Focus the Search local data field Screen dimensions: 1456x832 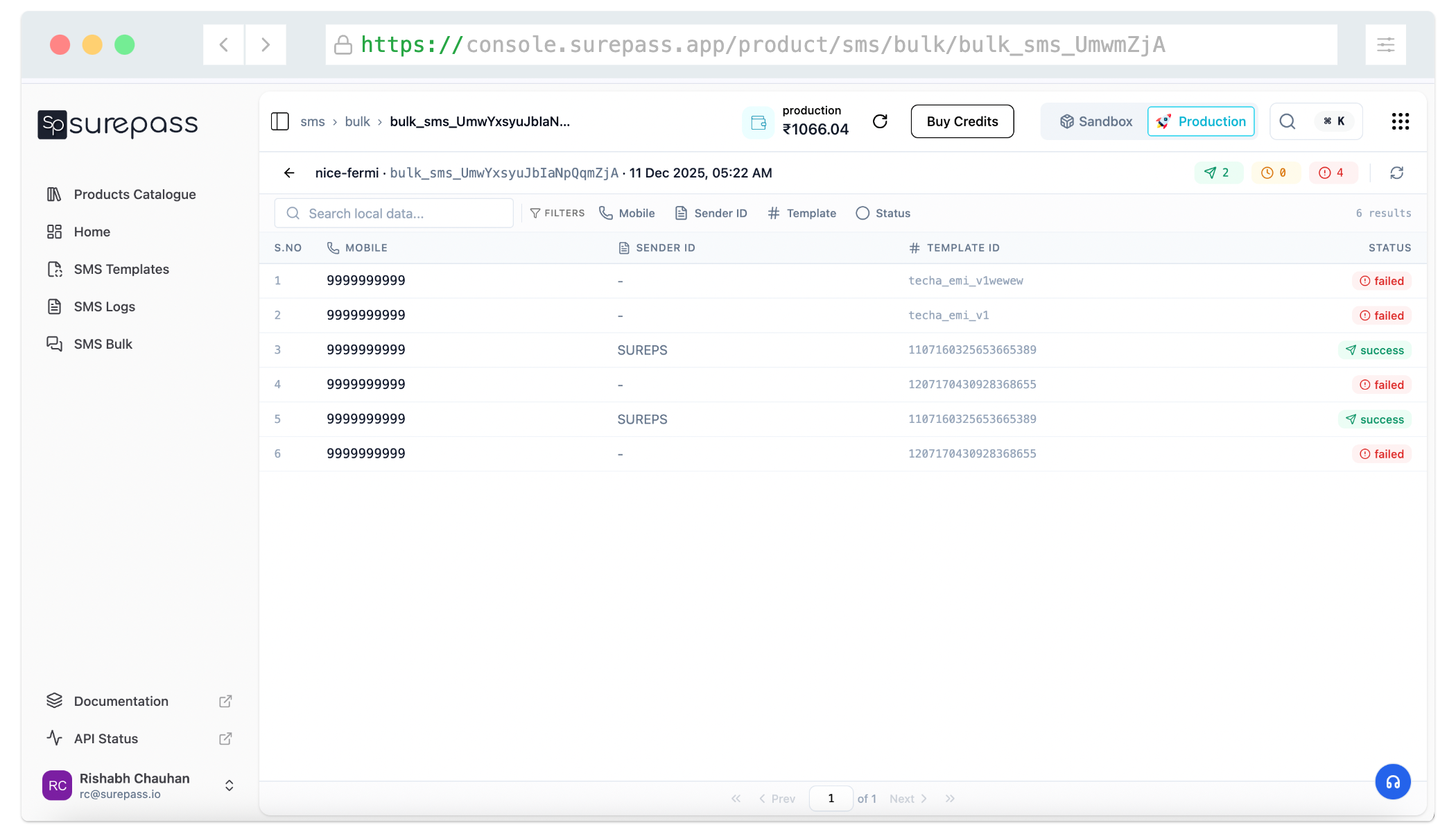pyautogui.click(x=394, y=213)
